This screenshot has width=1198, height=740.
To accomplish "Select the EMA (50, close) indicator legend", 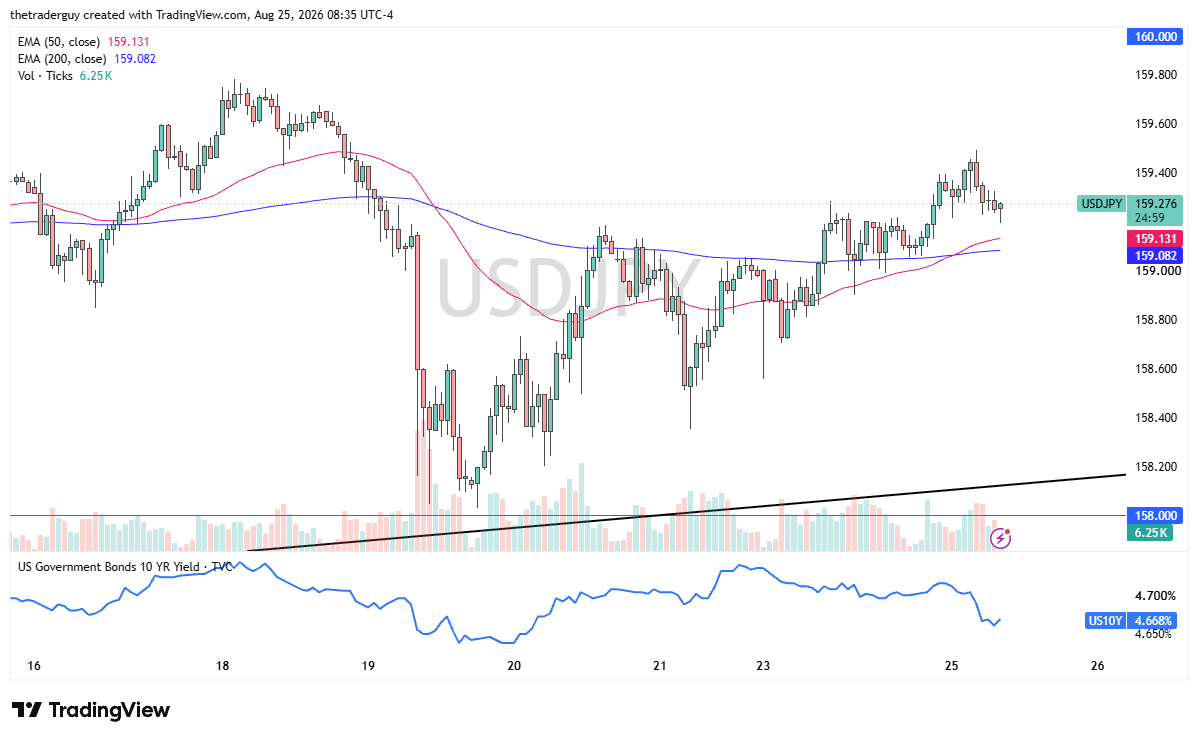I will pos(83,42).
